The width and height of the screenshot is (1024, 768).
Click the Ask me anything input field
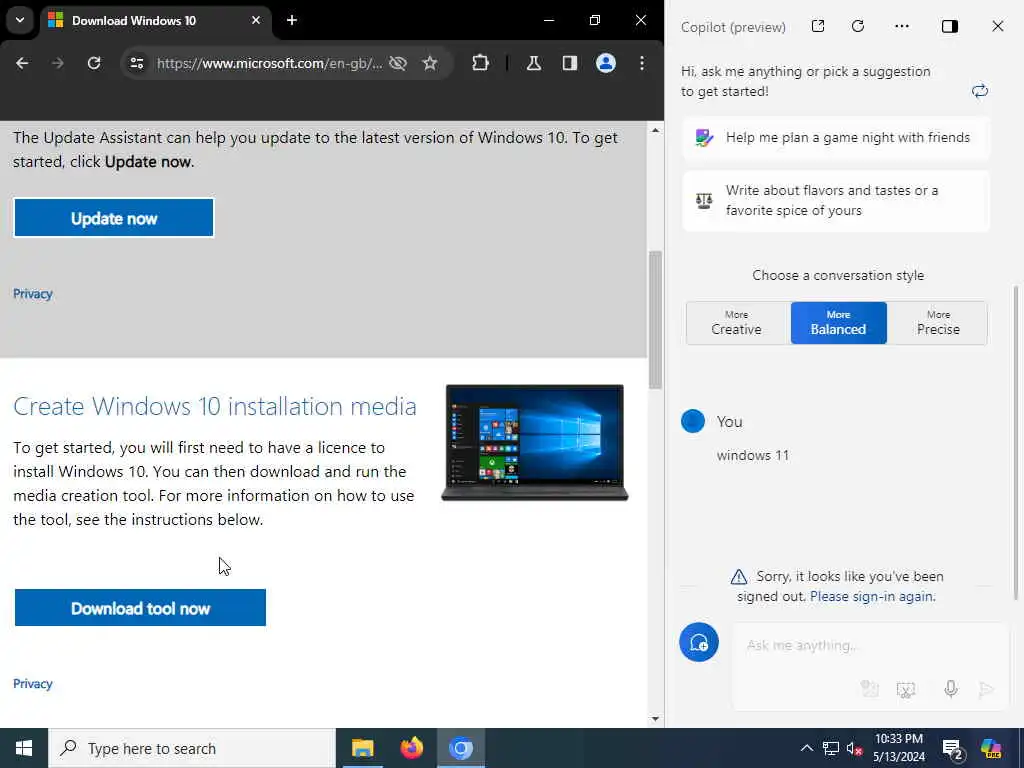870,646
